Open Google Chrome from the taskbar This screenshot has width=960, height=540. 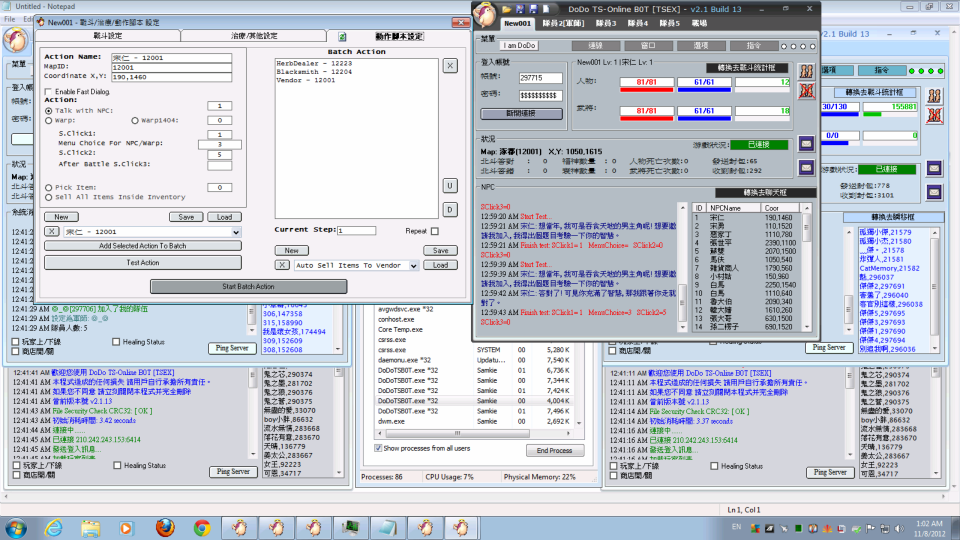(x=202, y=528)
